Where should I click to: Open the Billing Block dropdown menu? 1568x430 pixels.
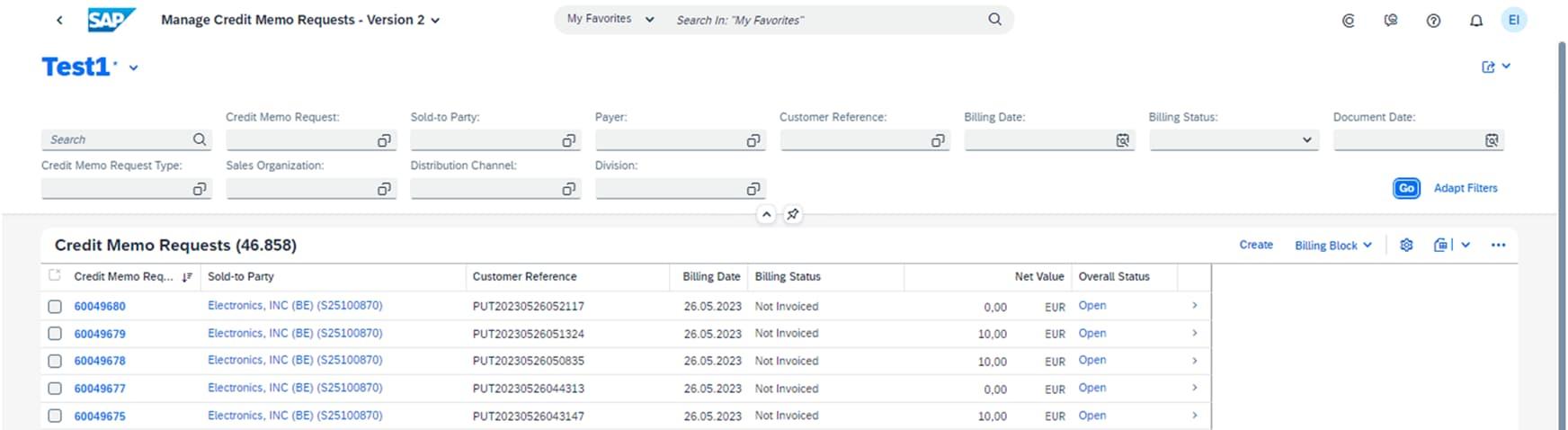1332,245
